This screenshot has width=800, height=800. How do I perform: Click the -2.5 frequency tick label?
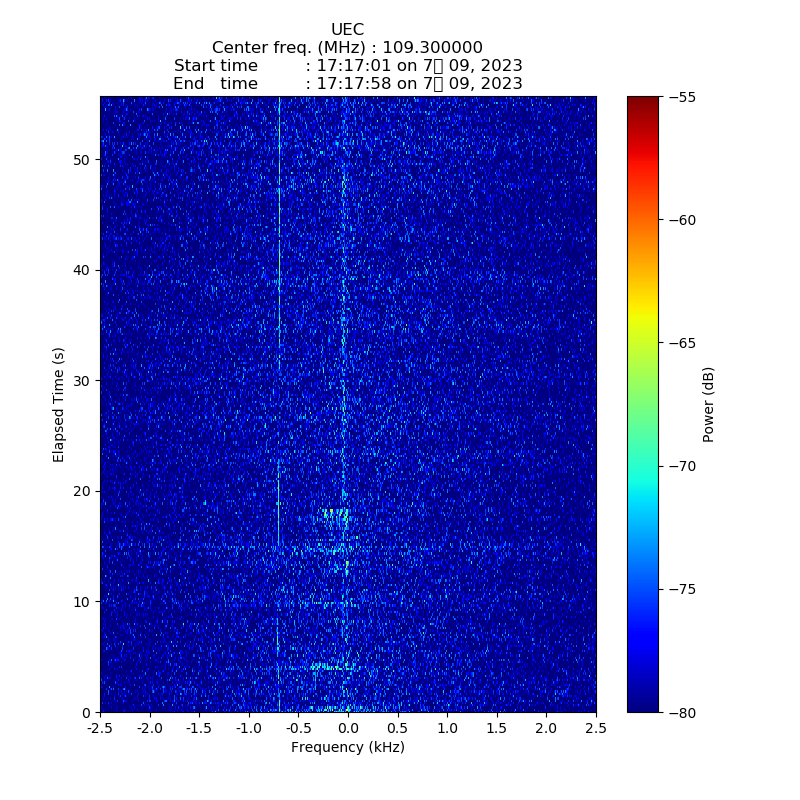[100, 730]
